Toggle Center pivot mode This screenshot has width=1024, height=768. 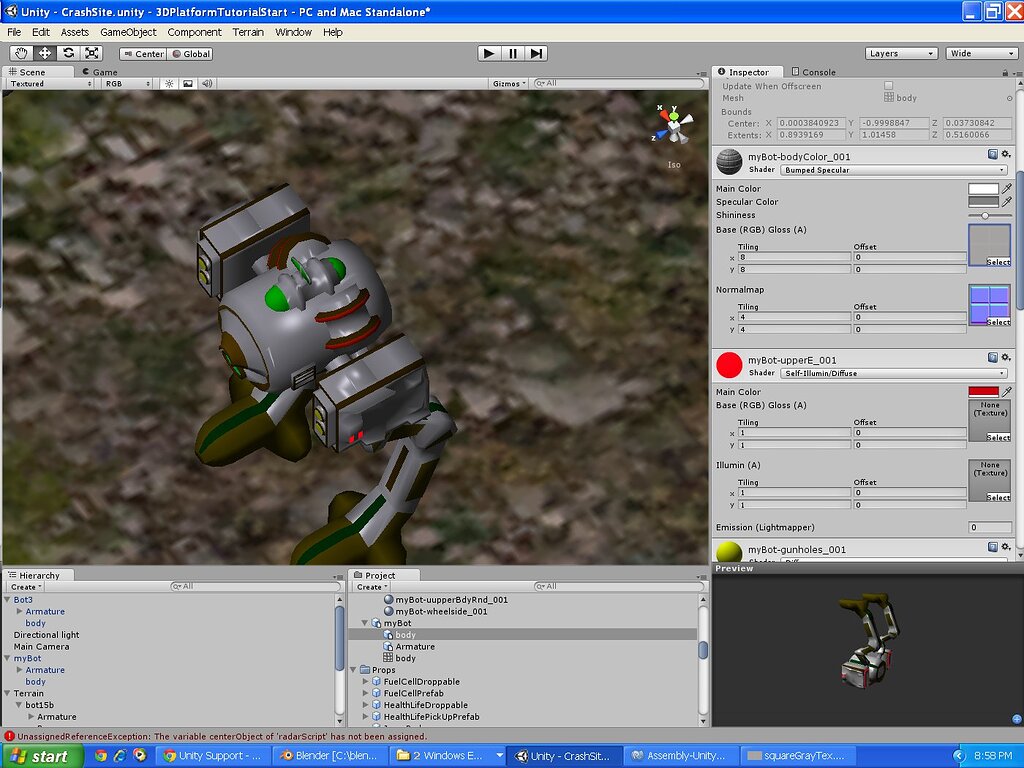(143, 54)
